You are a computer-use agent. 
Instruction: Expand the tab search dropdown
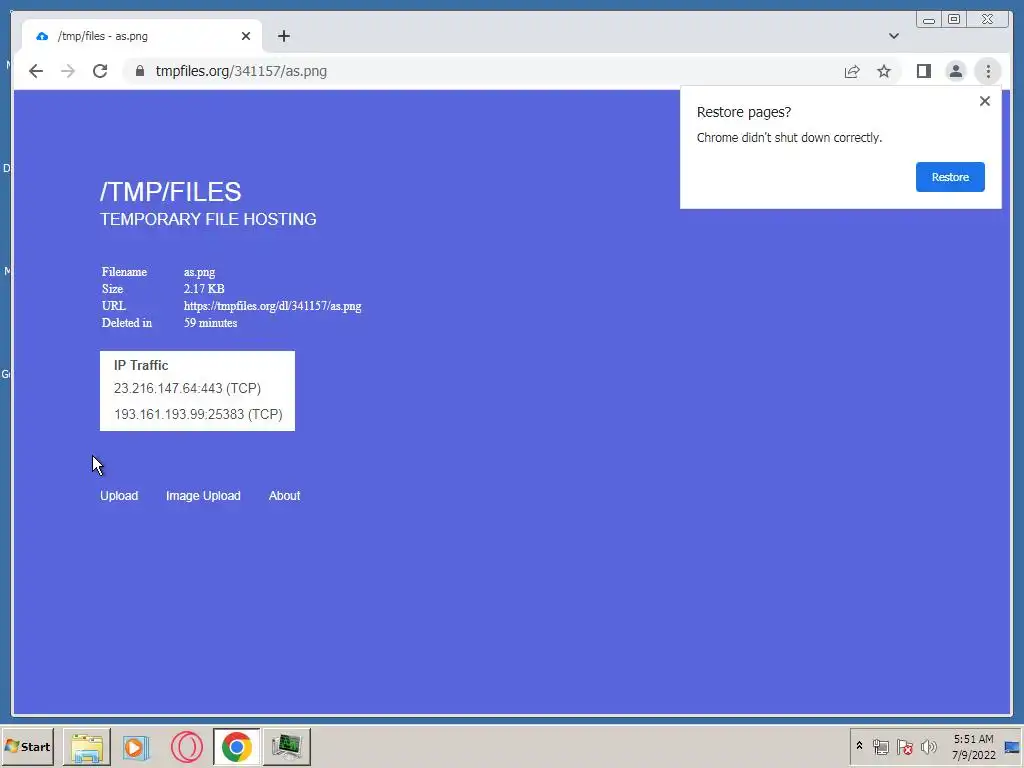coord(893,36)
